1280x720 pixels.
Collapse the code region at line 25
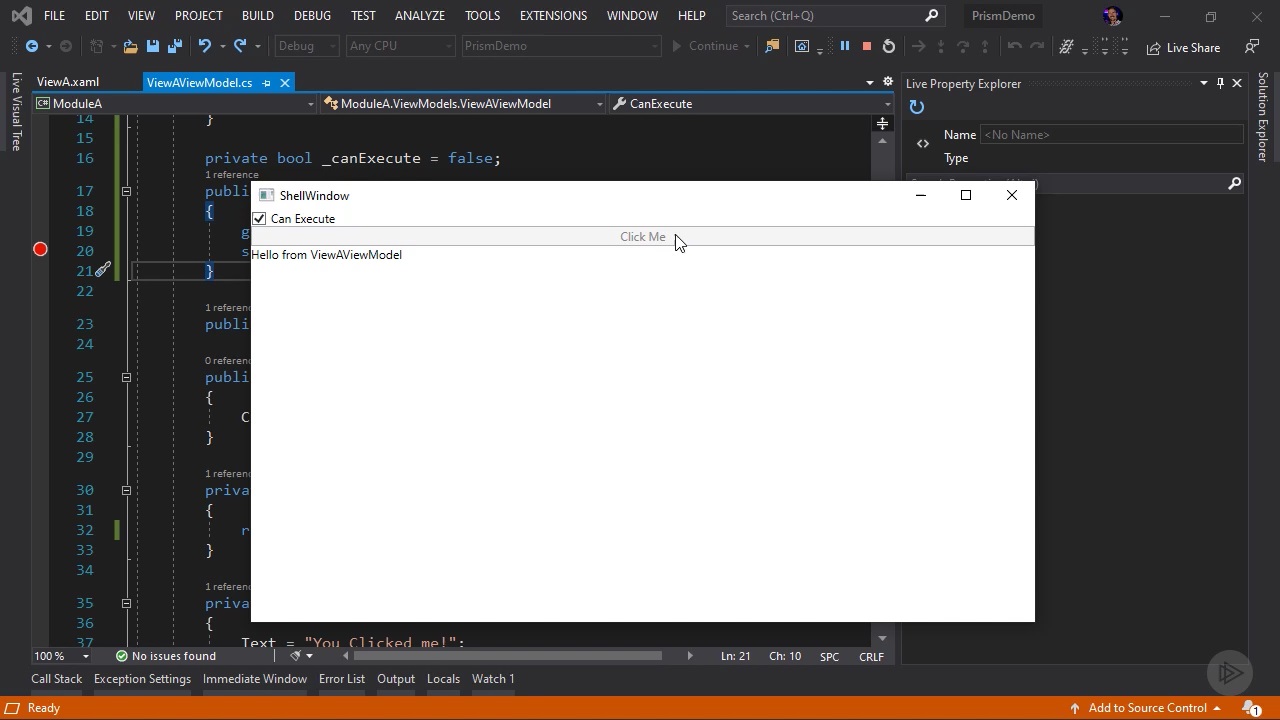click(x=126, y=378)
